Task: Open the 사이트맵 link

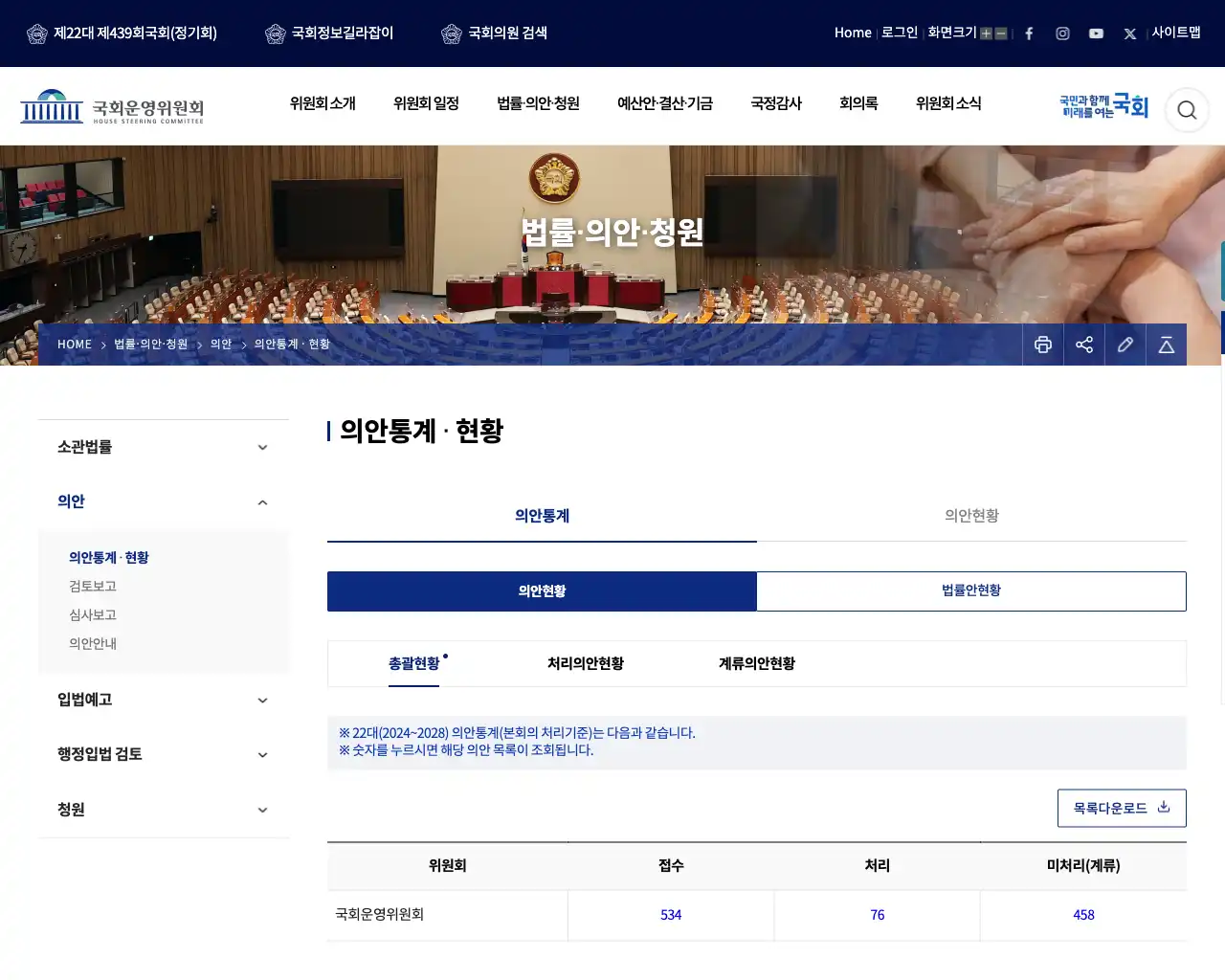Action: [x=1176, y=33]
